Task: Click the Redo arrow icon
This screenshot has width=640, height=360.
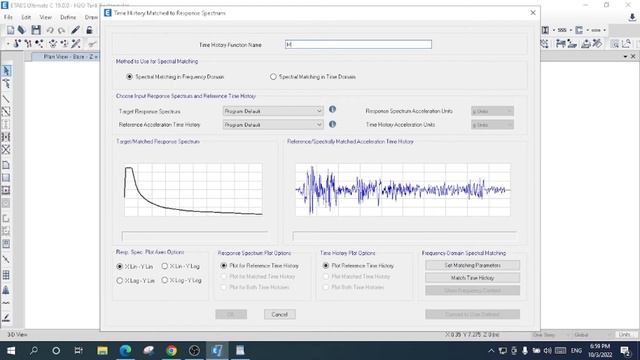Action: (x=62, y=30)
